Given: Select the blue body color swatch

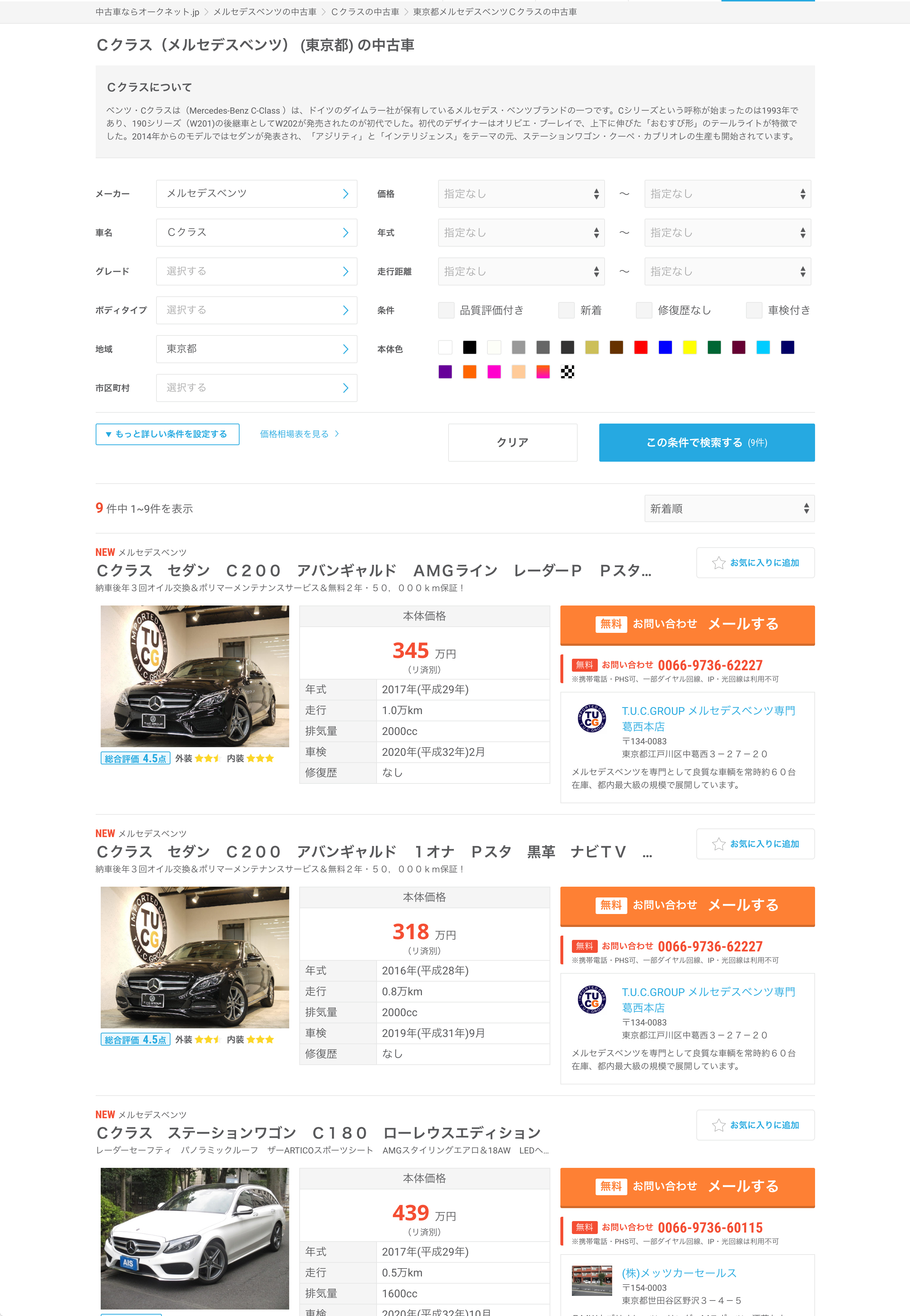Looking at the screenshot, I should pos(665,347).
